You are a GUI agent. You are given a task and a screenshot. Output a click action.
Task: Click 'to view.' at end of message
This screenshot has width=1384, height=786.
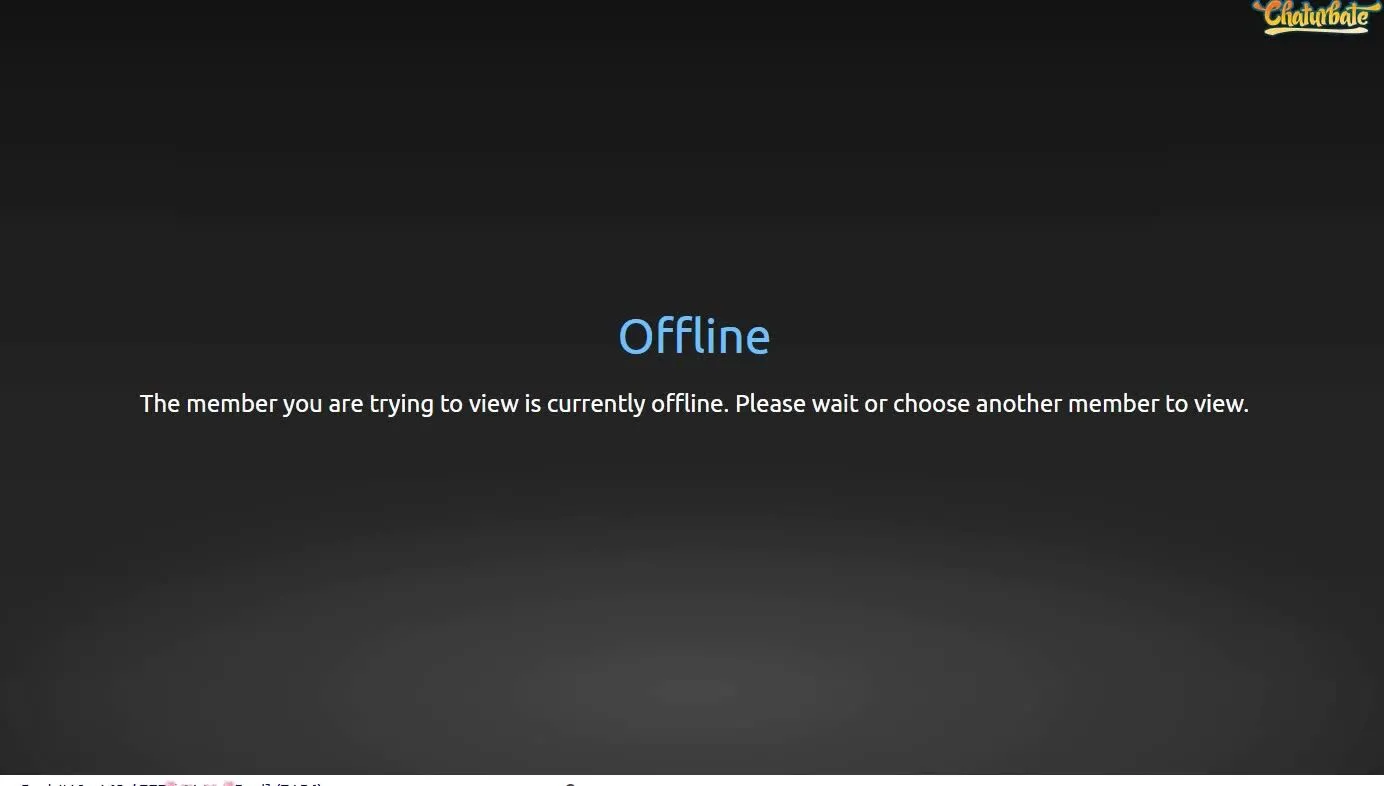1207,404
